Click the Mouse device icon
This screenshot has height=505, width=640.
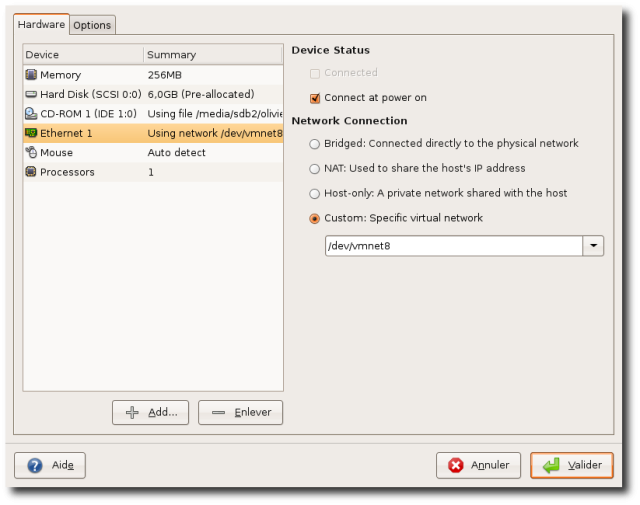click(x=31, y=153)
